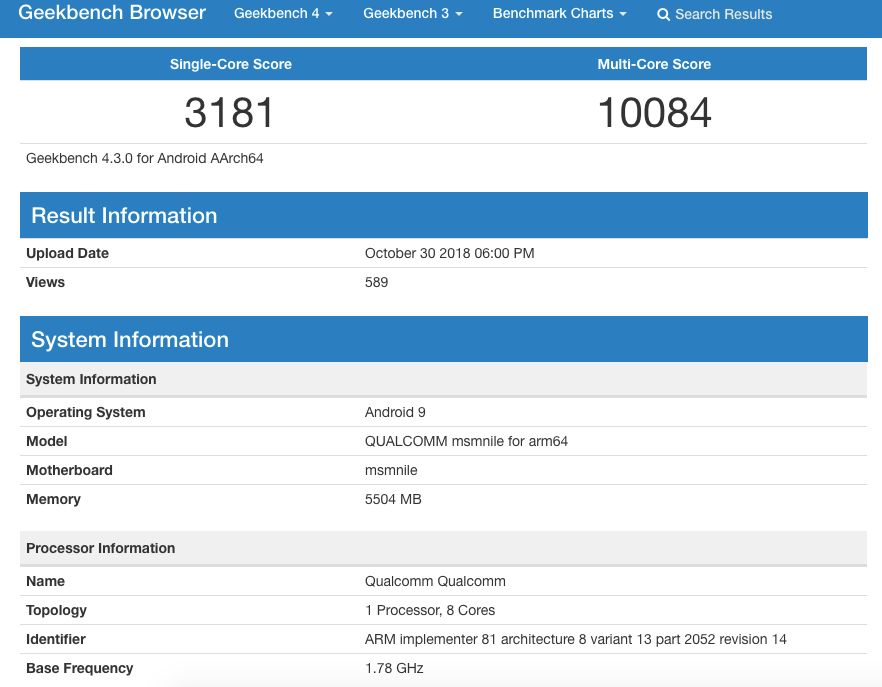882x687 pixels.
Task: Click the single-core score 3181
Action: pos(230,112)
